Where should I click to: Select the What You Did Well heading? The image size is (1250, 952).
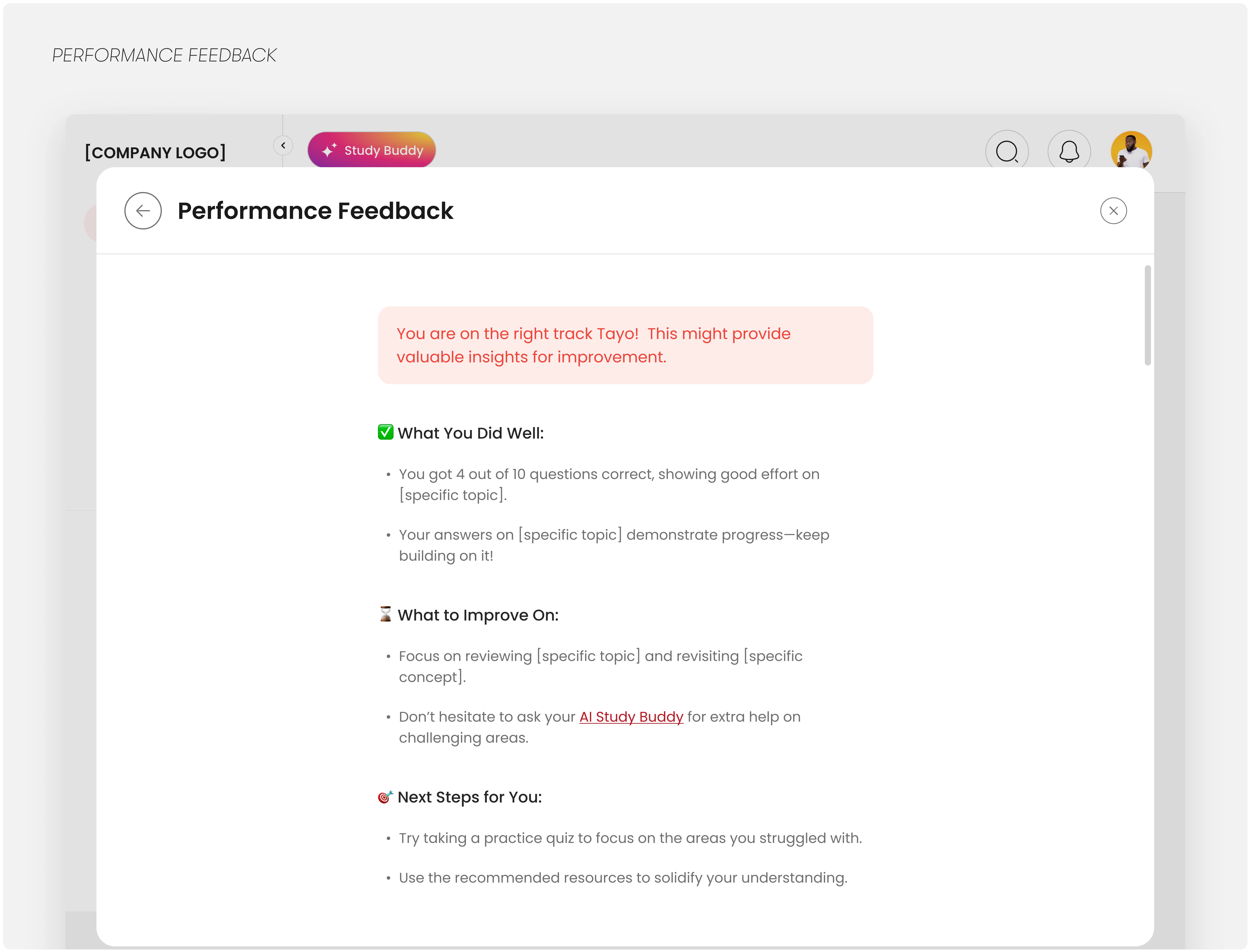470,432
